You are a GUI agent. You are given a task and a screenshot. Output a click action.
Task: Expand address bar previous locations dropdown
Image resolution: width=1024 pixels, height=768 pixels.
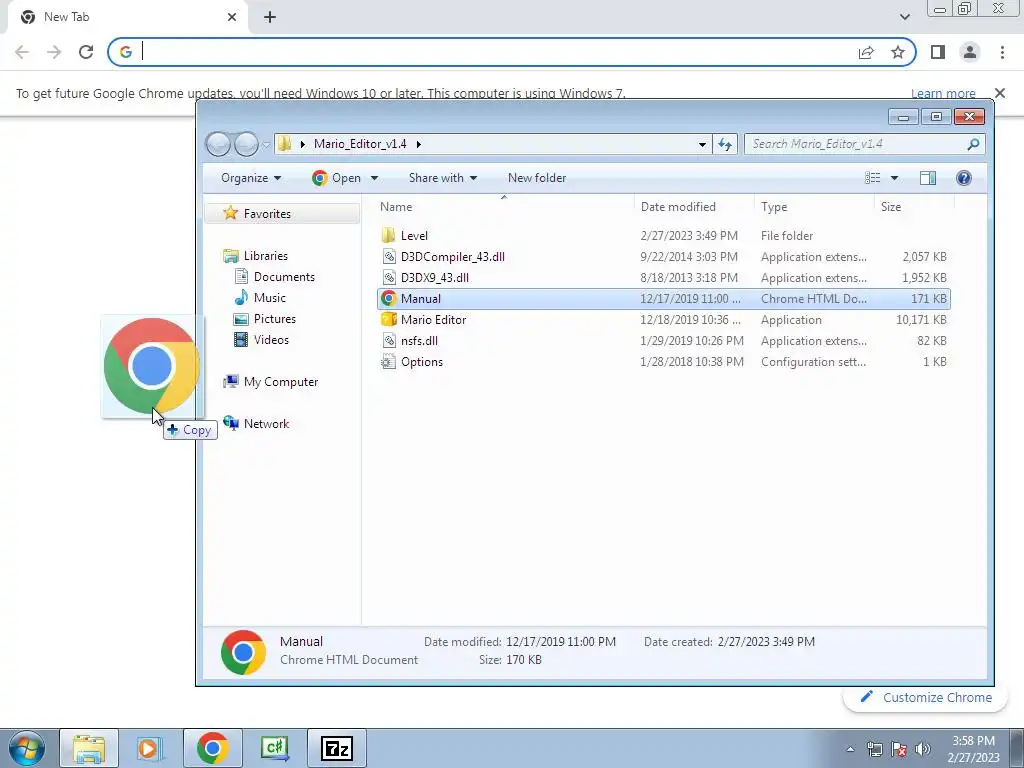[x=702, y=144]
